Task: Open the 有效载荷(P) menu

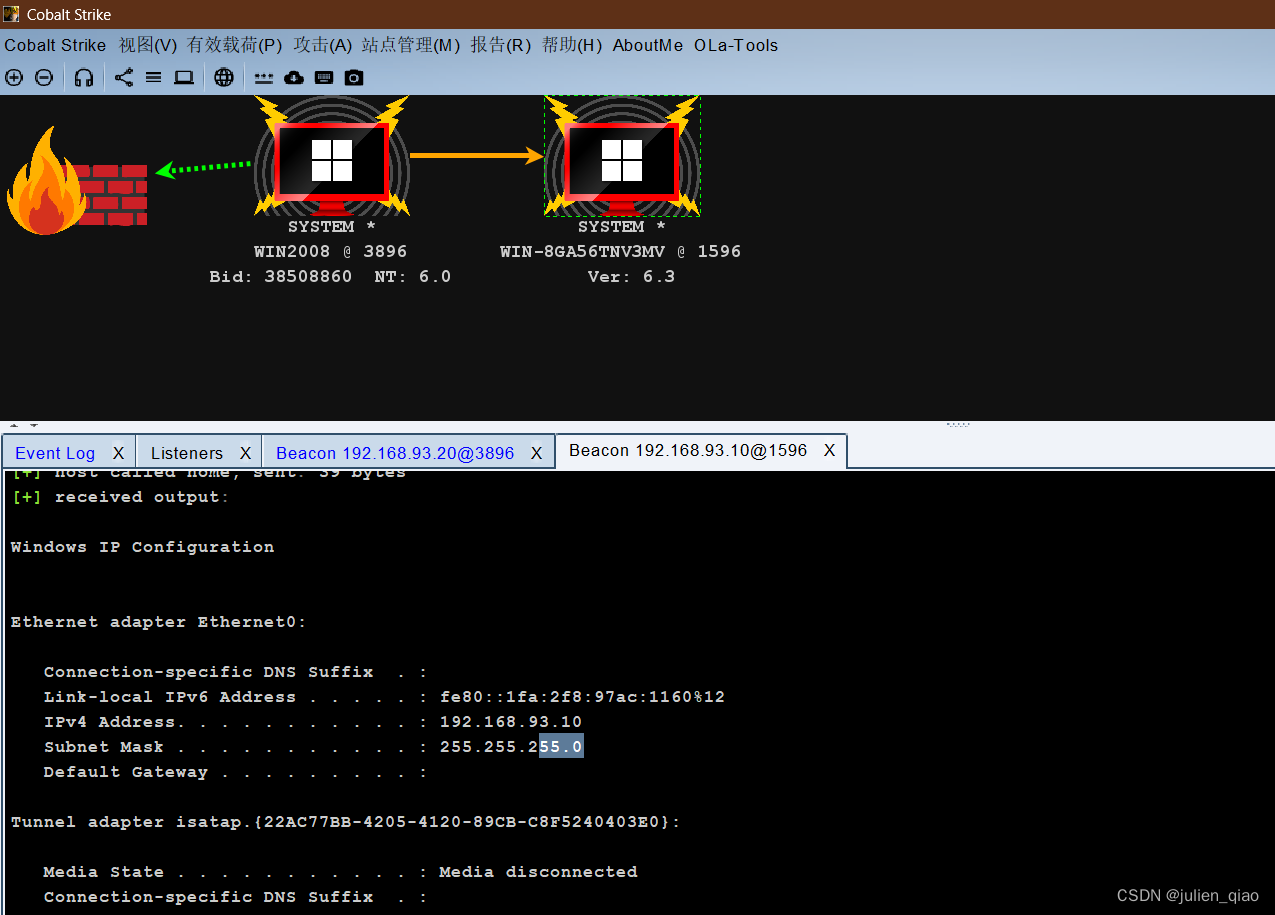Action: [235, 45]
